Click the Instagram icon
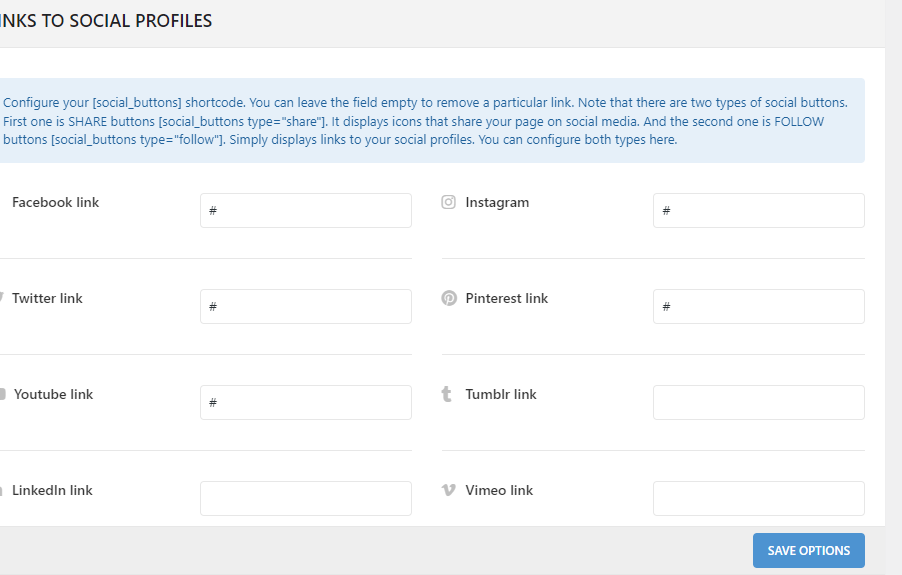 449,202
